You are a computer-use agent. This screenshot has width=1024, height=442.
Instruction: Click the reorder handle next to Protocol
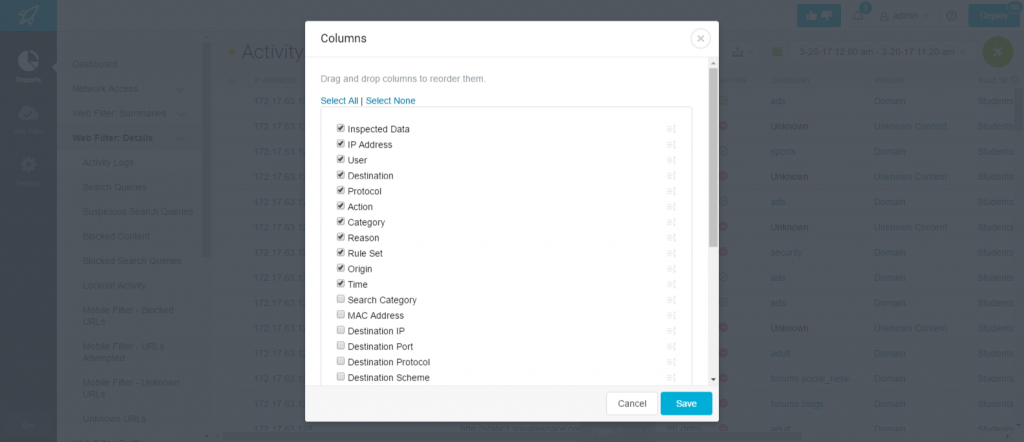[x=671, y=191]
